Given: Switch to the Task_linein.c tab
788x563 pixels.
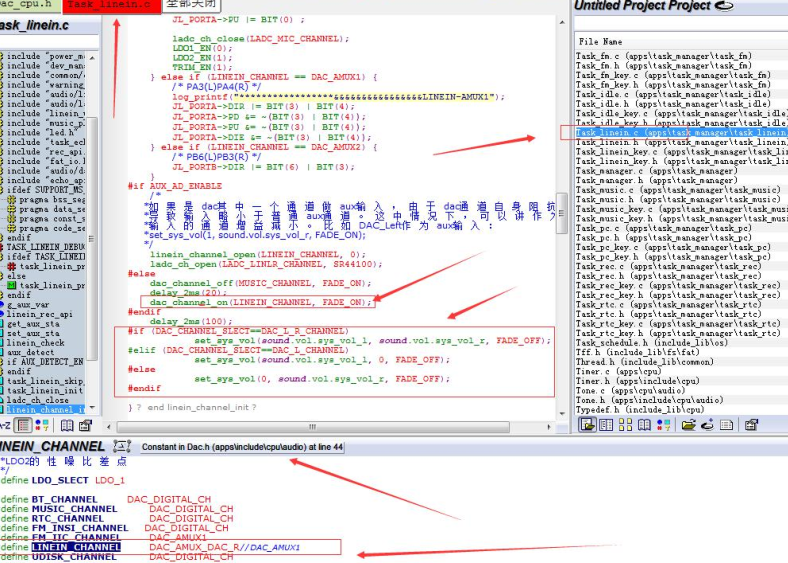Looking at the screenshot, I should tap(112, 5).
